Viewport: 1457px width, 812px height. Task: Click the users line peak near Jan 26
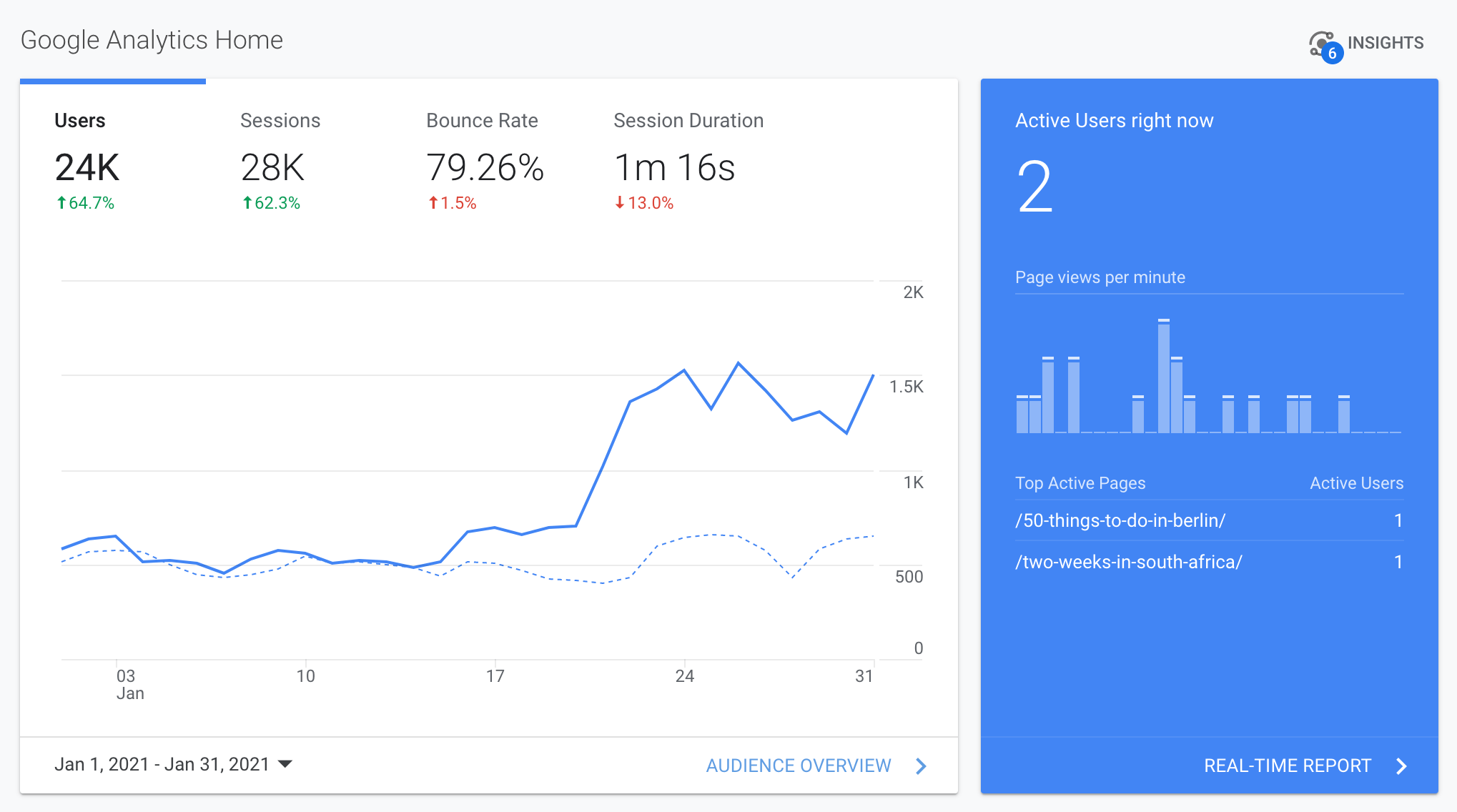coord(738,363)
